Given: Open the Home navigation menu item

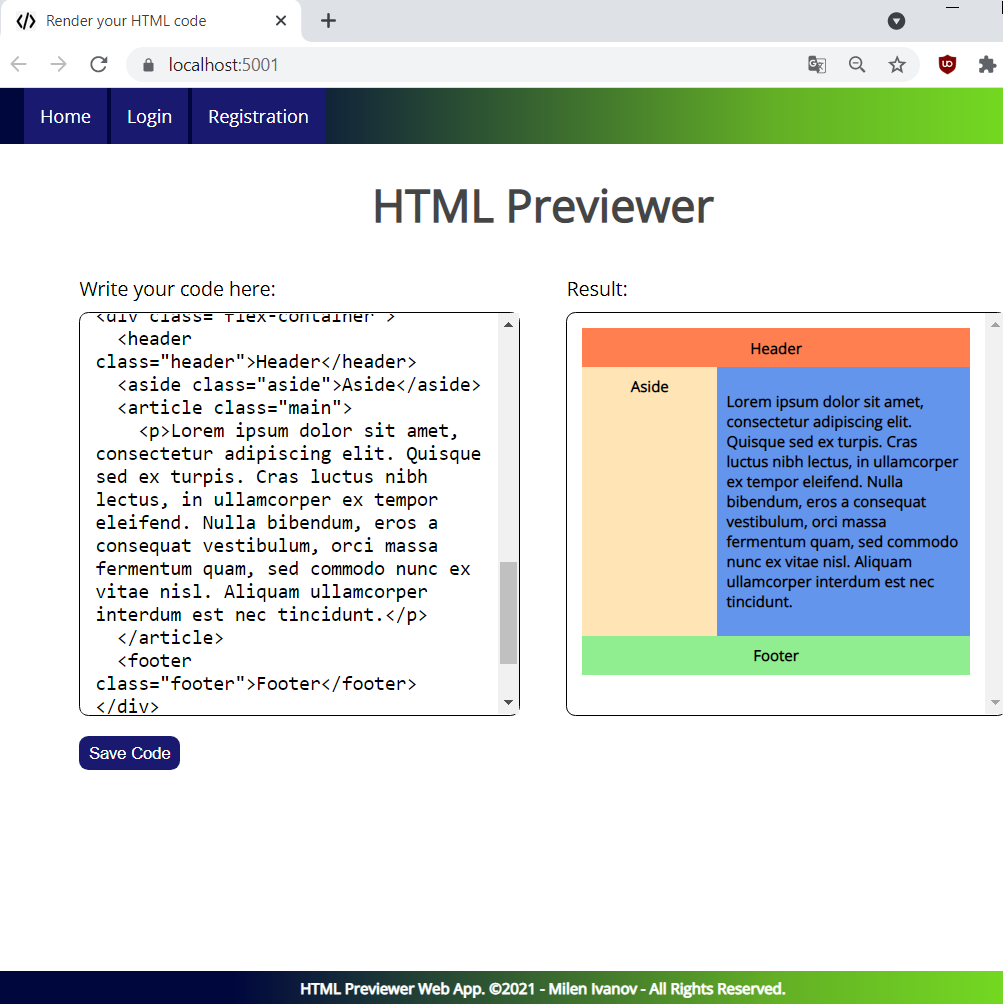Looking at the screenshot, I should [x=65, y=116].
